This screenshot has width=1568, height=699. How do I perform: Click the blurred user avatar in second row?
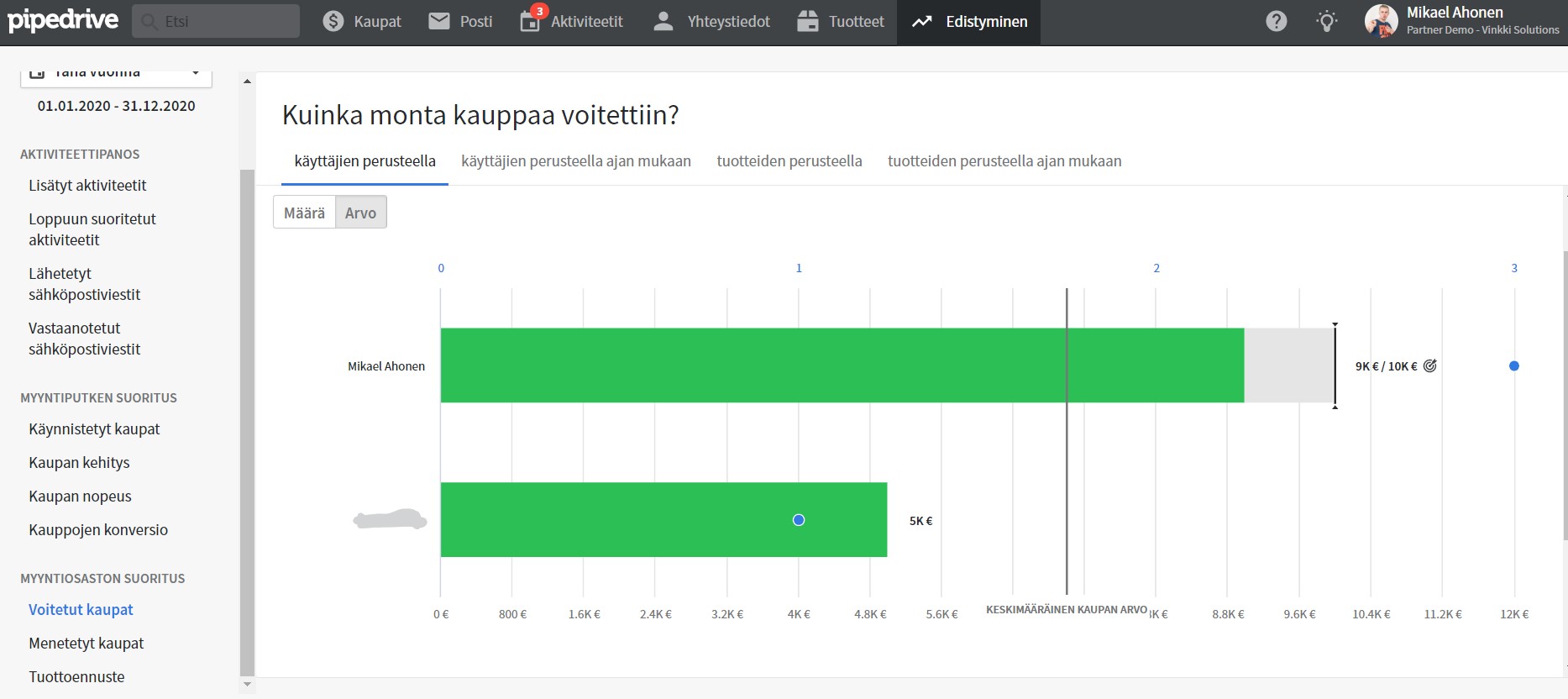pos(390,520)
